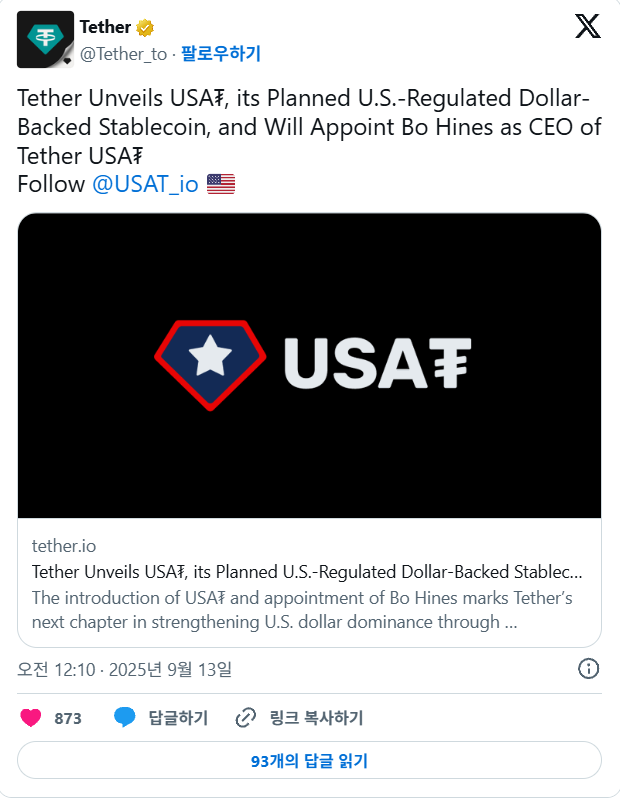Screen dimensions: 620x799
Task: Click the Tether display name
Action: (105, 27)
